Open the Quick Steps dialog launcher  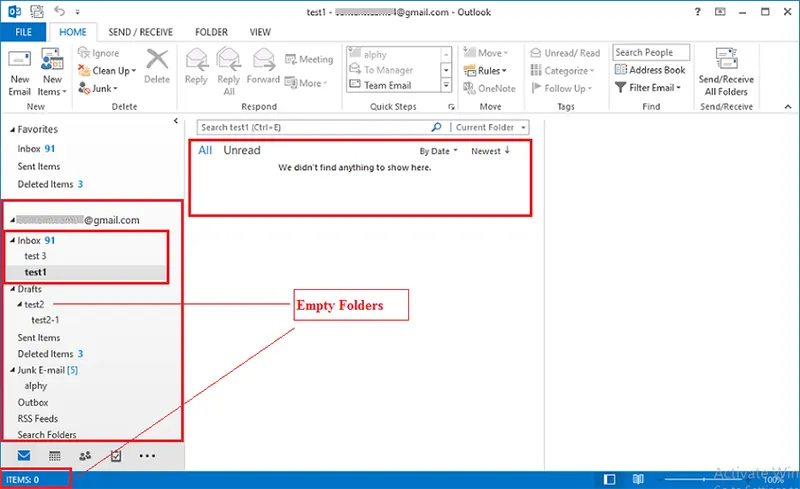coord(451,107)
